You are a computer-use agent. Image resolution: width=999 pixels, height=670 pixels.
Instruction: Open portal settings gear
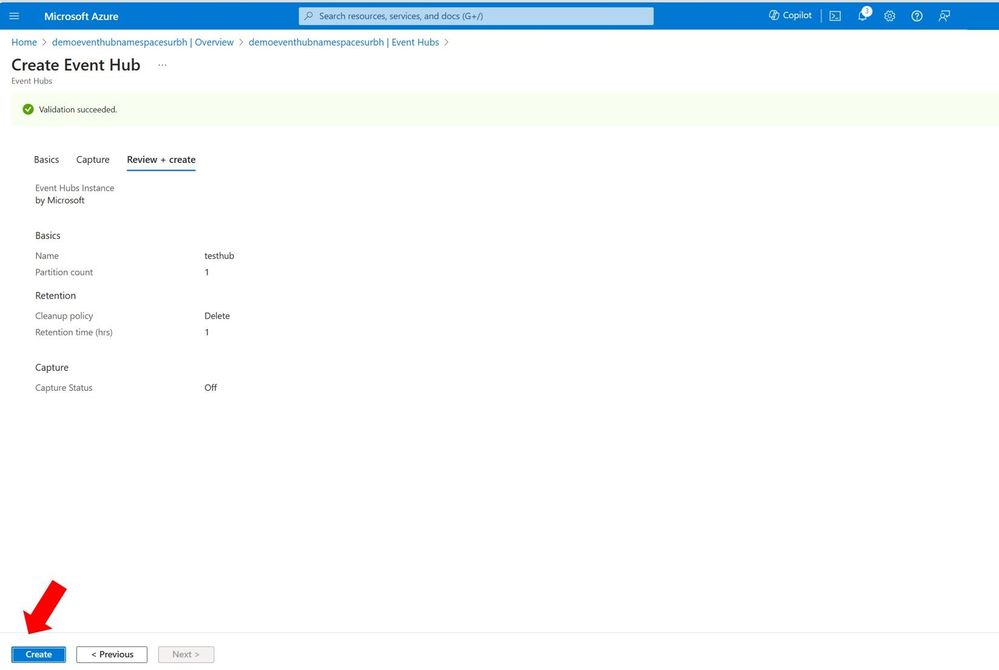[890, 16]
